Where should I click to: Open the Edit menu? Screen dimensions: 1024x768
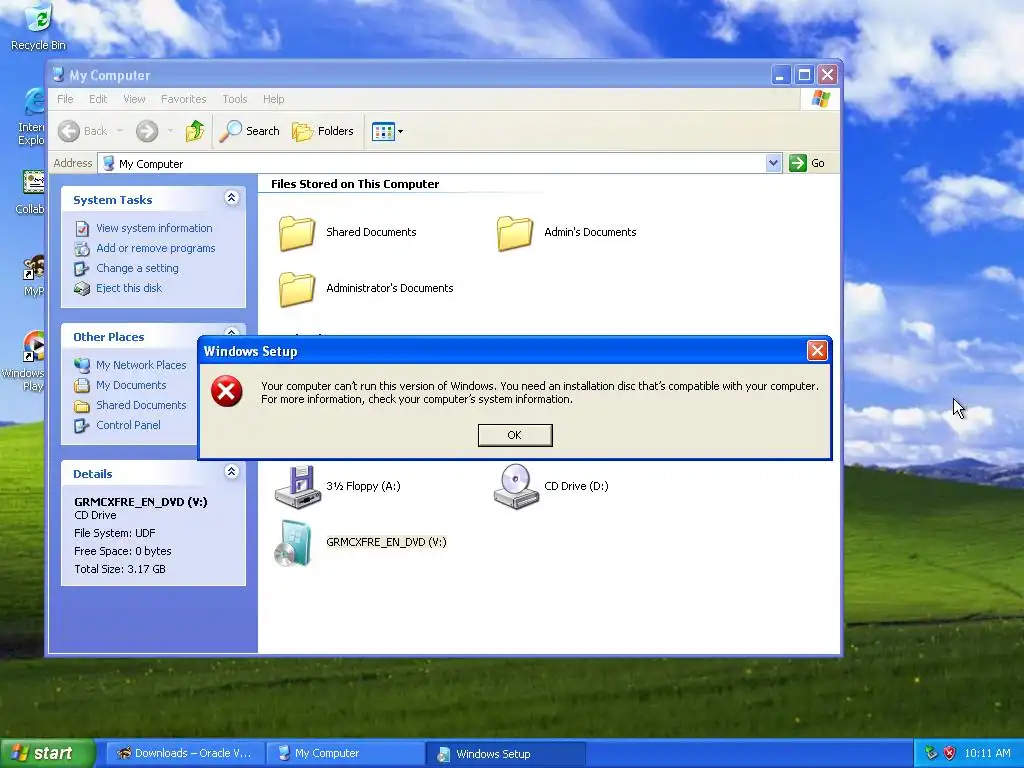(98, 99)
